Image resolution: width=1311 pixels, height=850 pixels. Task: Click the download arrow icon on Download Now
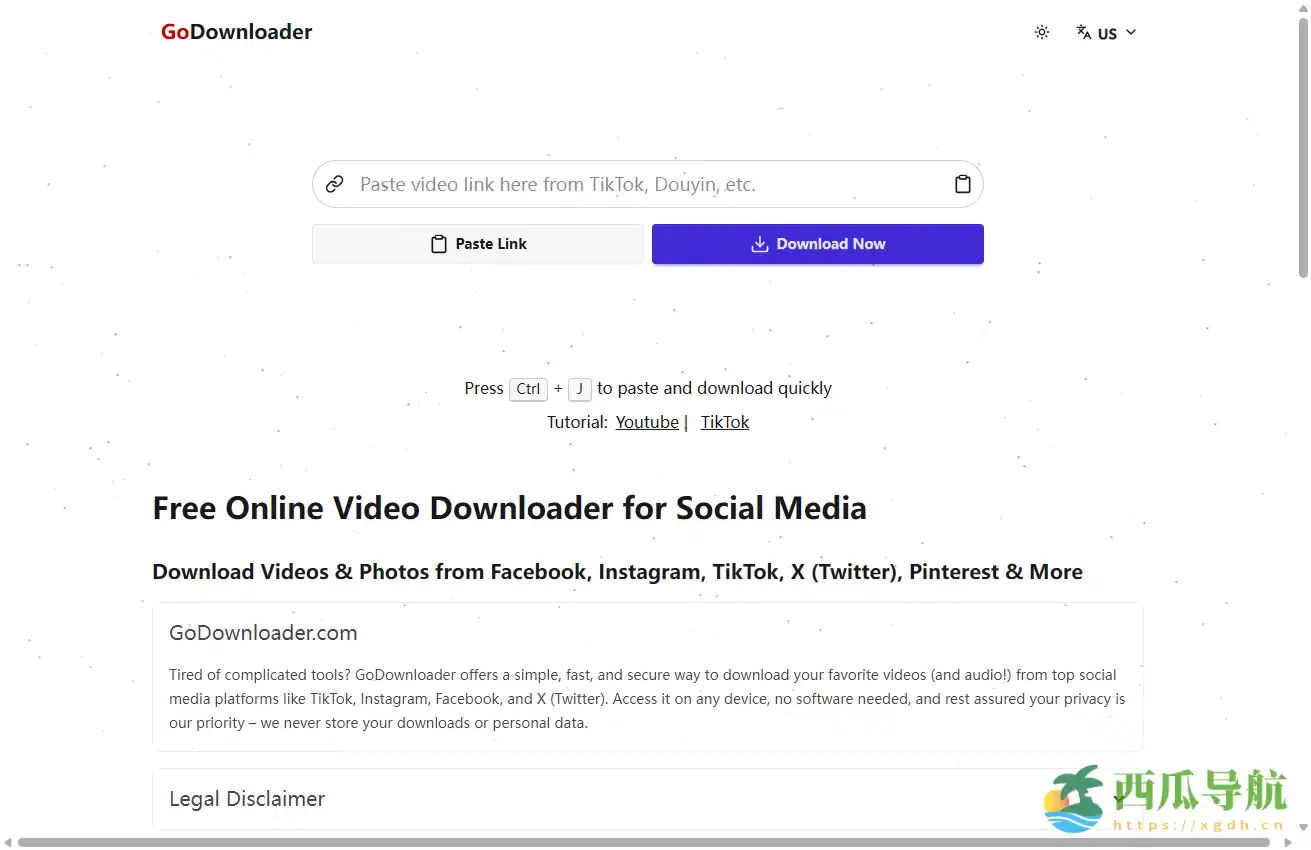[759, 243]
